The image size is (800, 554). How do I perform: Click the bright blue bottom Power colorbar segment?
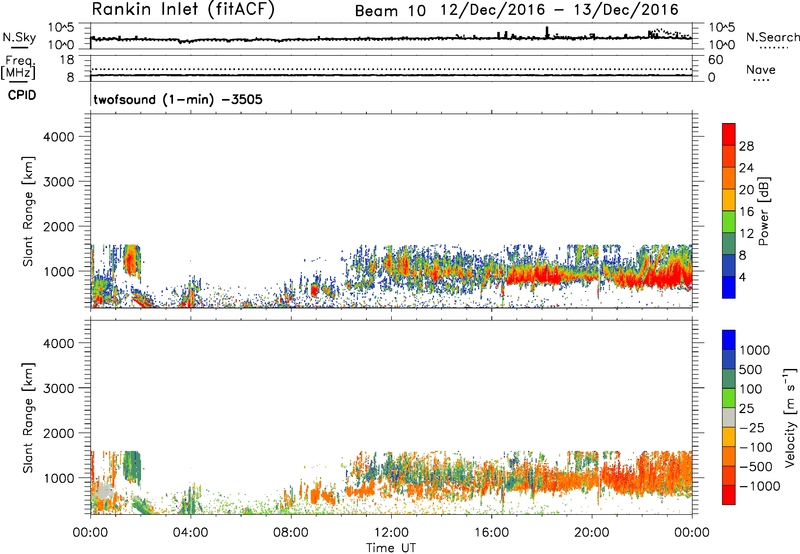pos(729,288)
